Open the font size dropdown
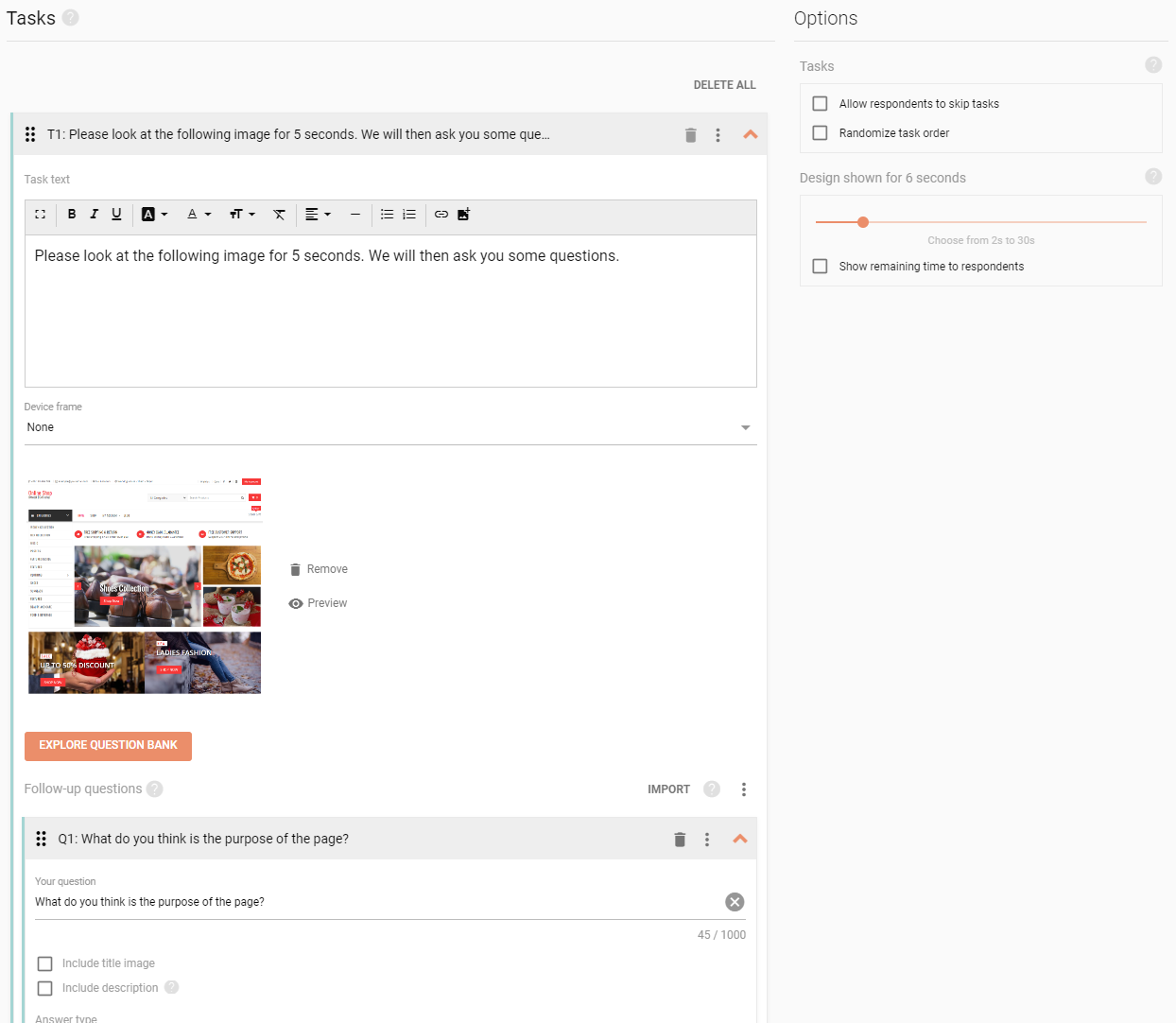This screenshot has width=1176, height=1023. tap(242, 215)
